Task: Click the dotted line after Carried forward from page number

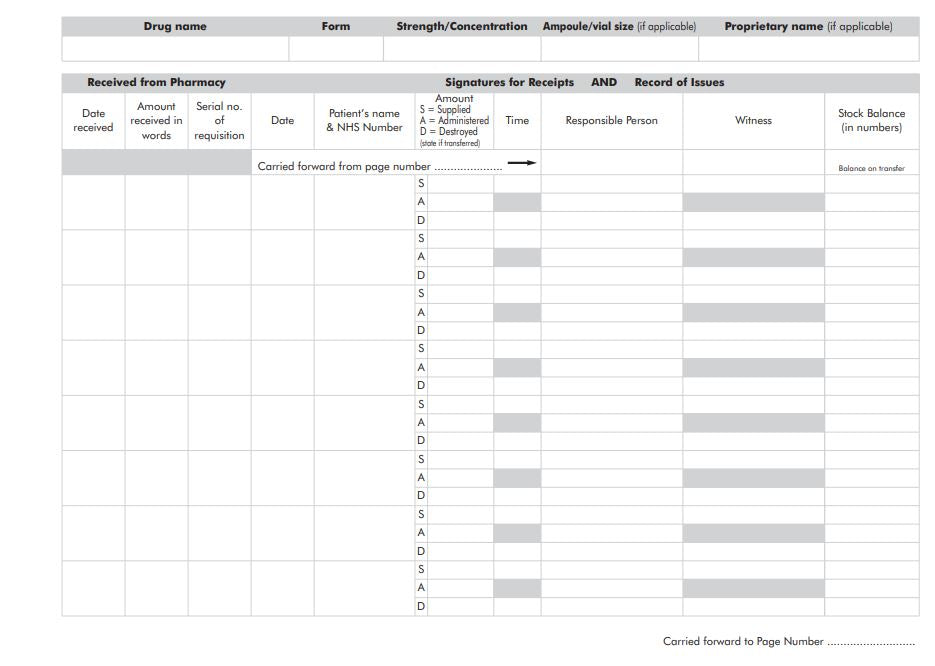Action: click(468, 167)
